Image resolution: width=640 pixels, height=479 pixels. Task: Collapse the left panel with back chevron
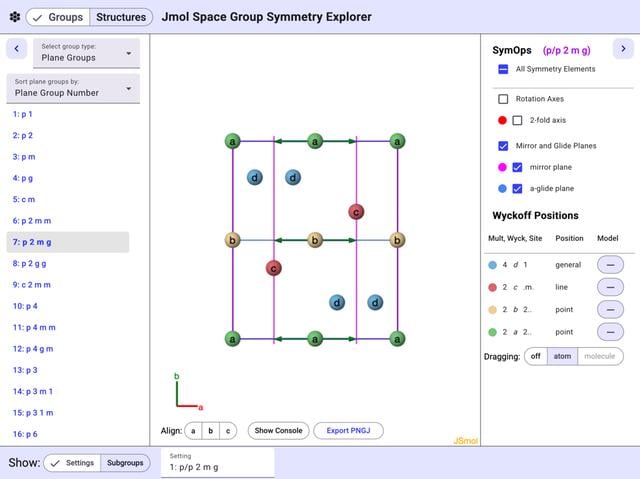pos(17,49)
